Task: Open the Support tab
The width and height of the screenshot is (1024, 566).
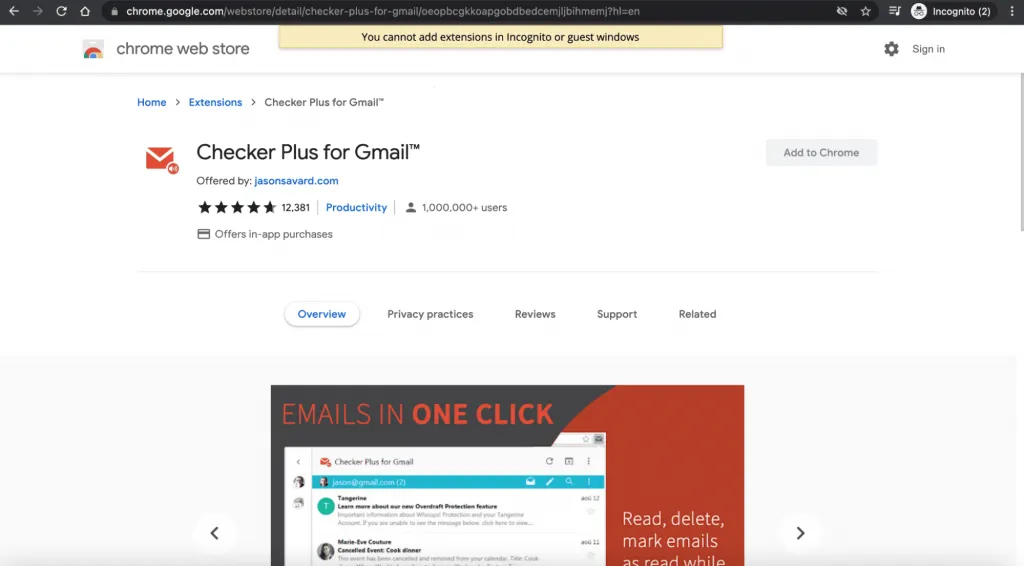Action: 616,314
